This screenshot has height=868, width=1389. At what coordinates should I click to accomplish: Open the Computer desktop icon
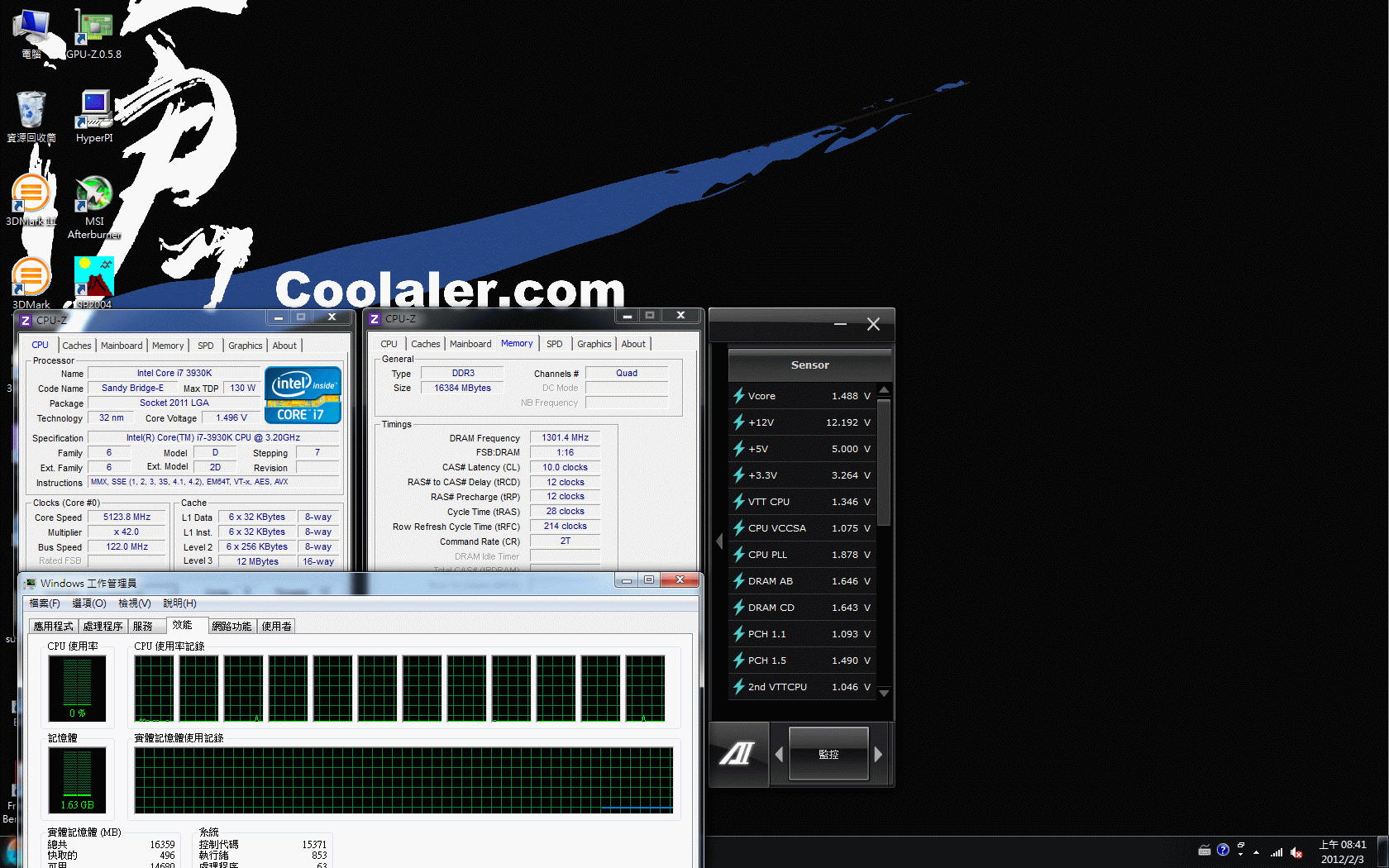click(x=31, y=33)
